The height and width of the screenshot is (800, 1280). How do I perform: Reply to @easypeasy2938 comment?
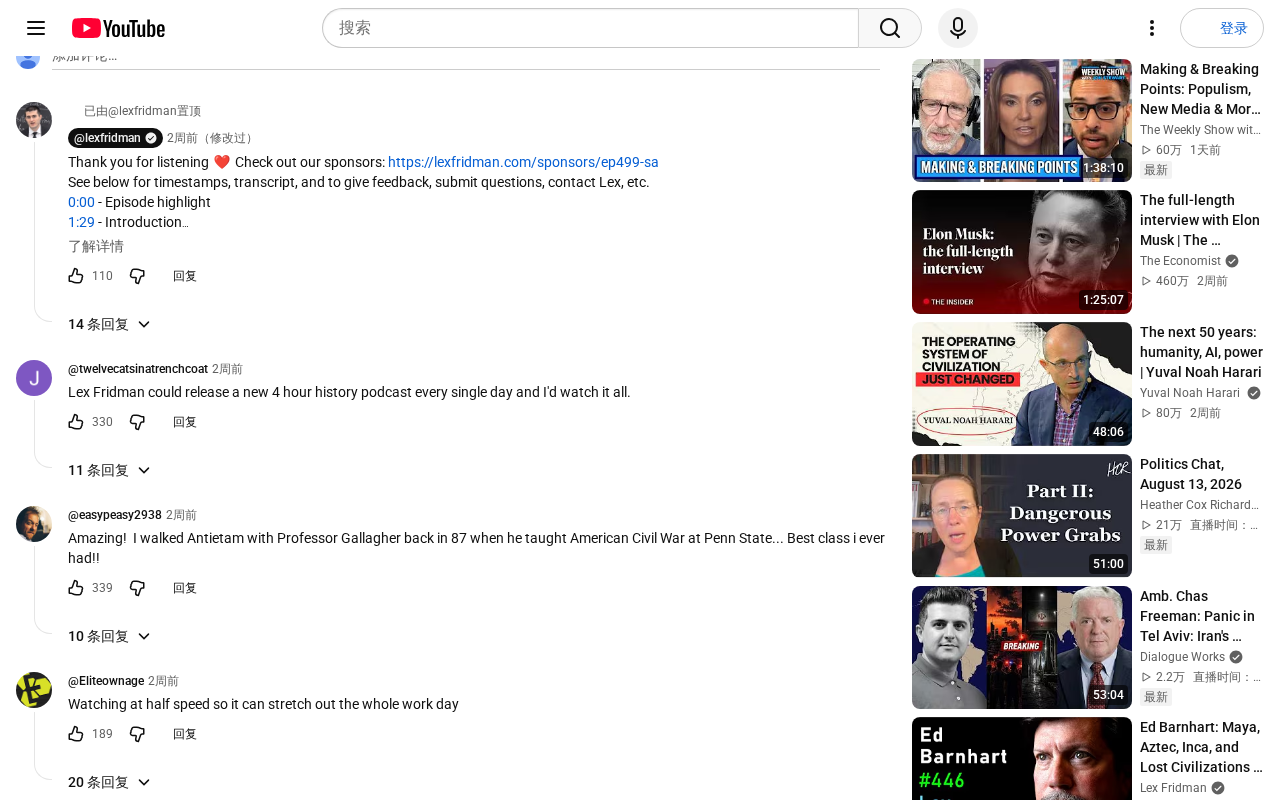pos(185,588)
